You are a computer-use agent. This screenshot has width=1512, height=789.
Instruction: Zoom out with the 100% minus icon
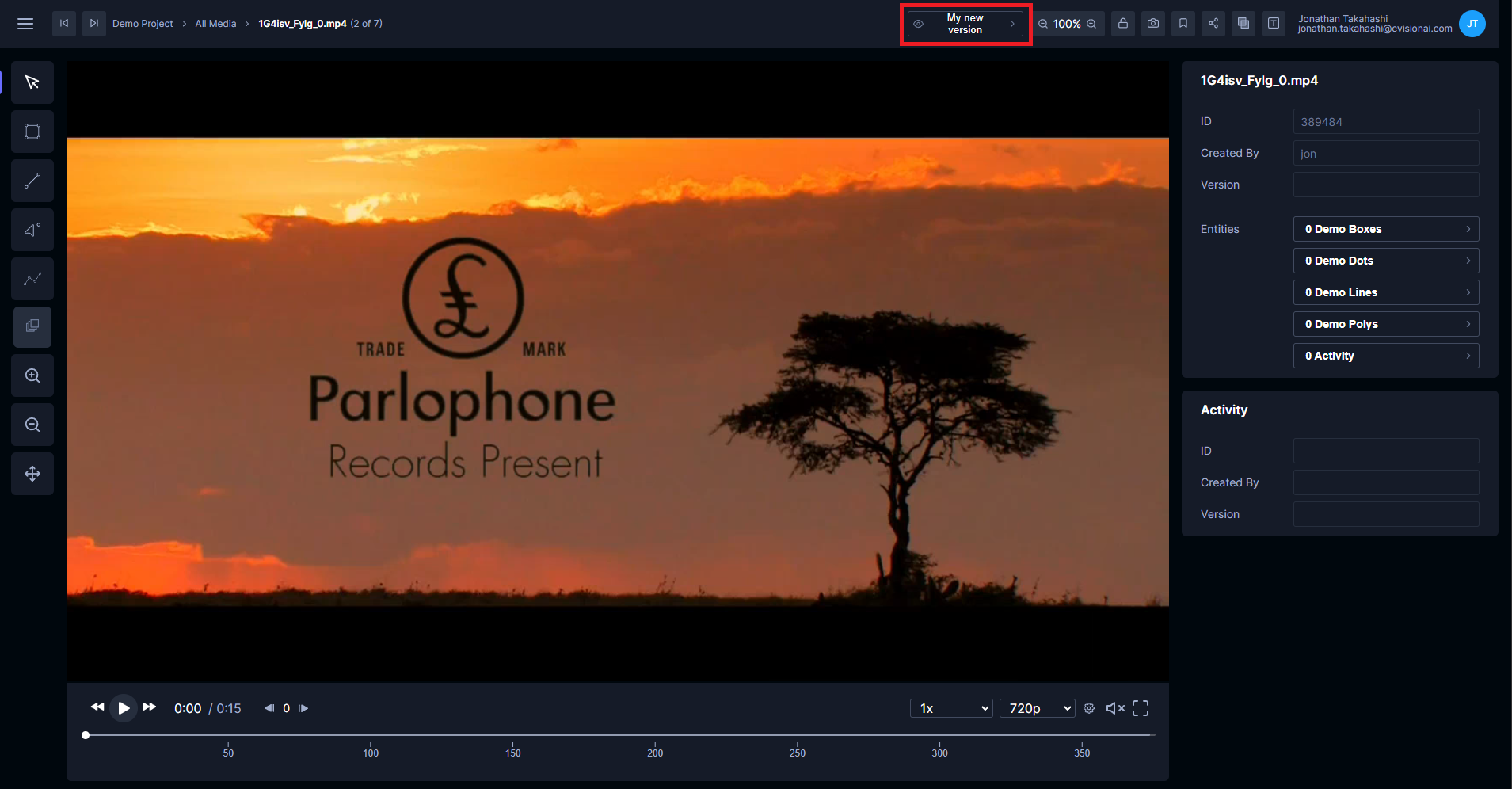[x=1043, y=24]
